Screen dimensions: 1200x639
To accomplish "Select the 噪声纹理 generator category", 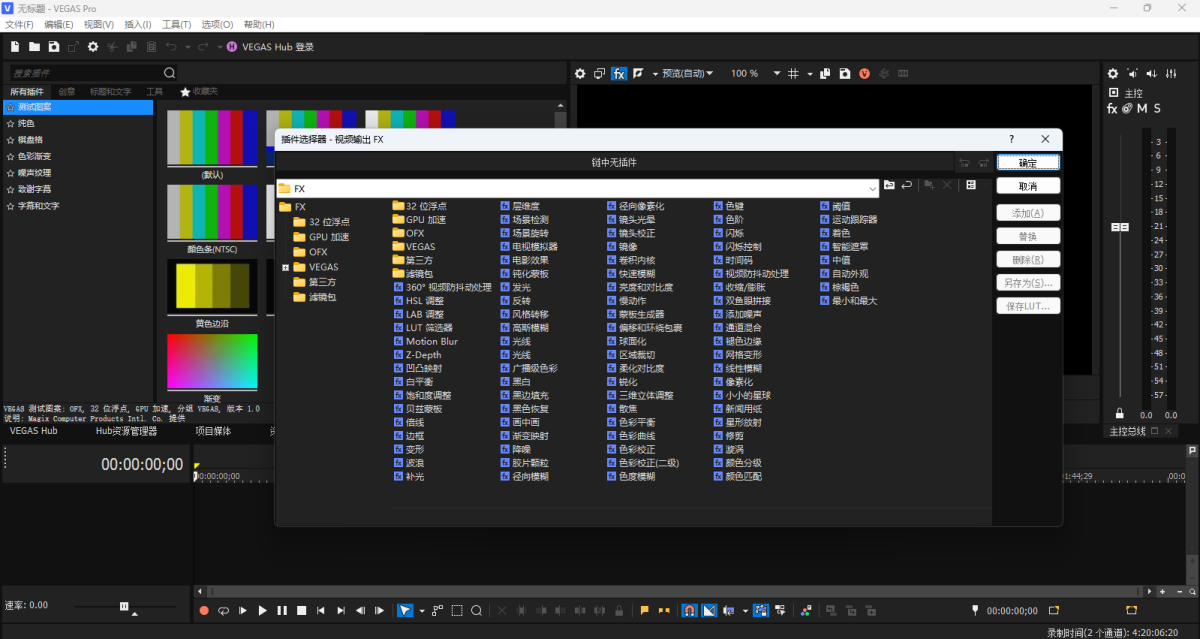I will point(77,172).
